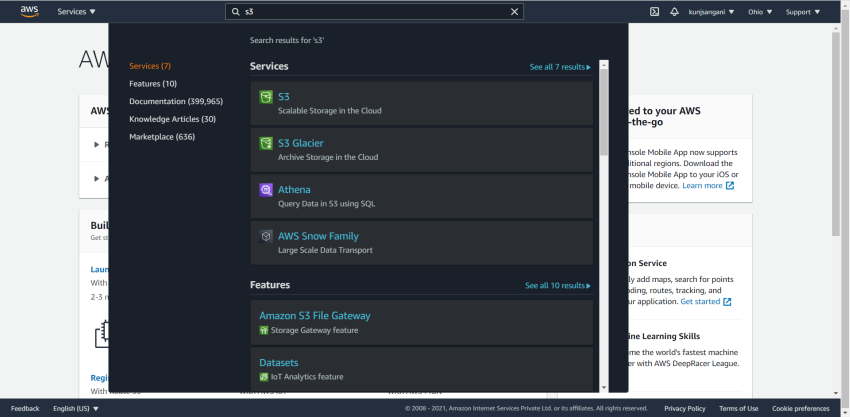Screen dimensions: 850x417
Task: Click the Feedback button in footer
Action: (x=25, y=408)
